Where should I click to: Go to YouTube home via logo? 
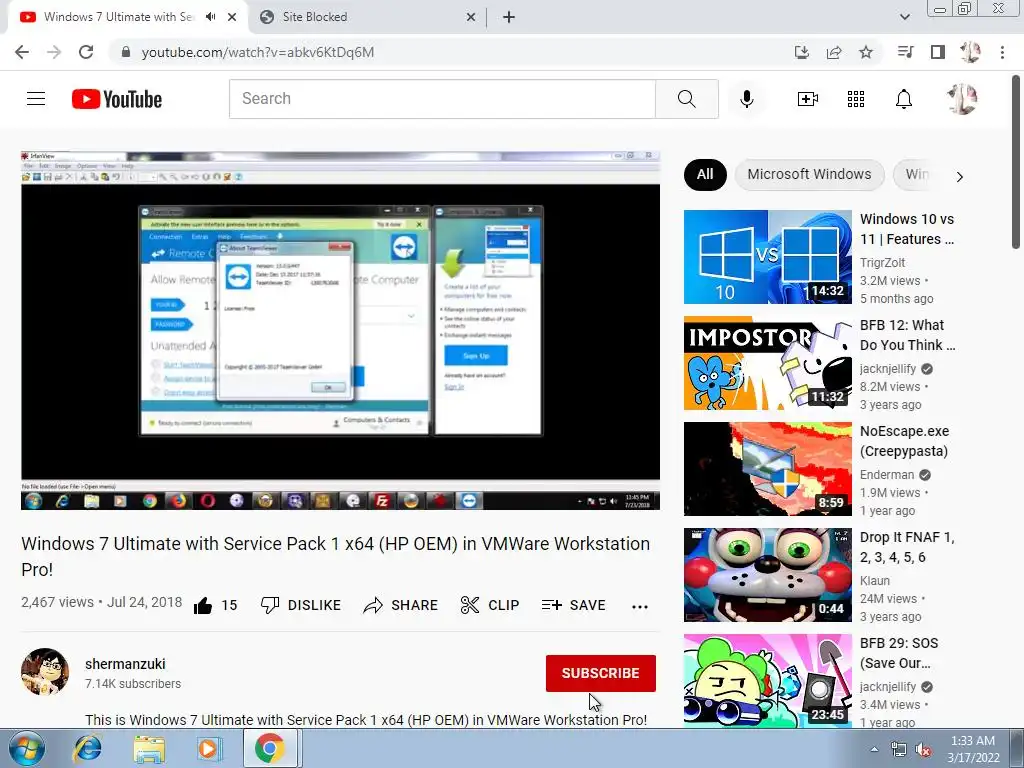click(117, 99)
